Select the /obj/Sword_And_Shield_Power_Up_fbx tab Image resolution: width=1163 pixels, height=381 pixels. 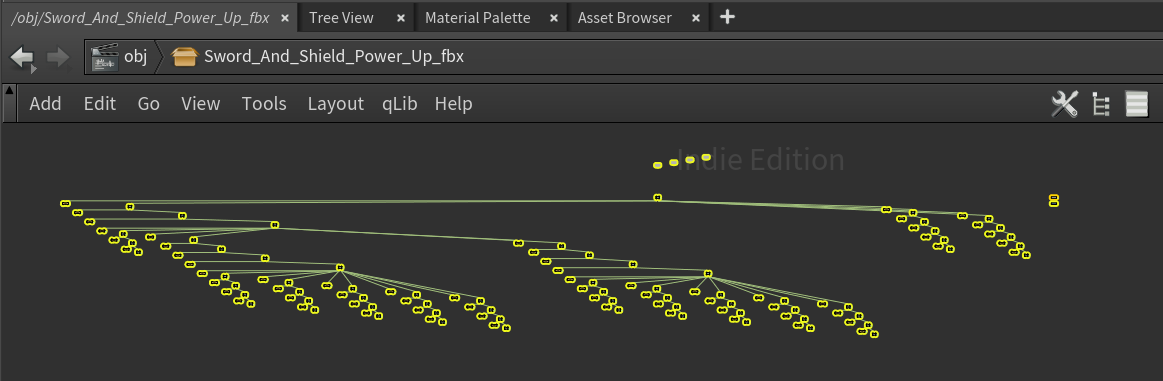click(x=140, y=18)
